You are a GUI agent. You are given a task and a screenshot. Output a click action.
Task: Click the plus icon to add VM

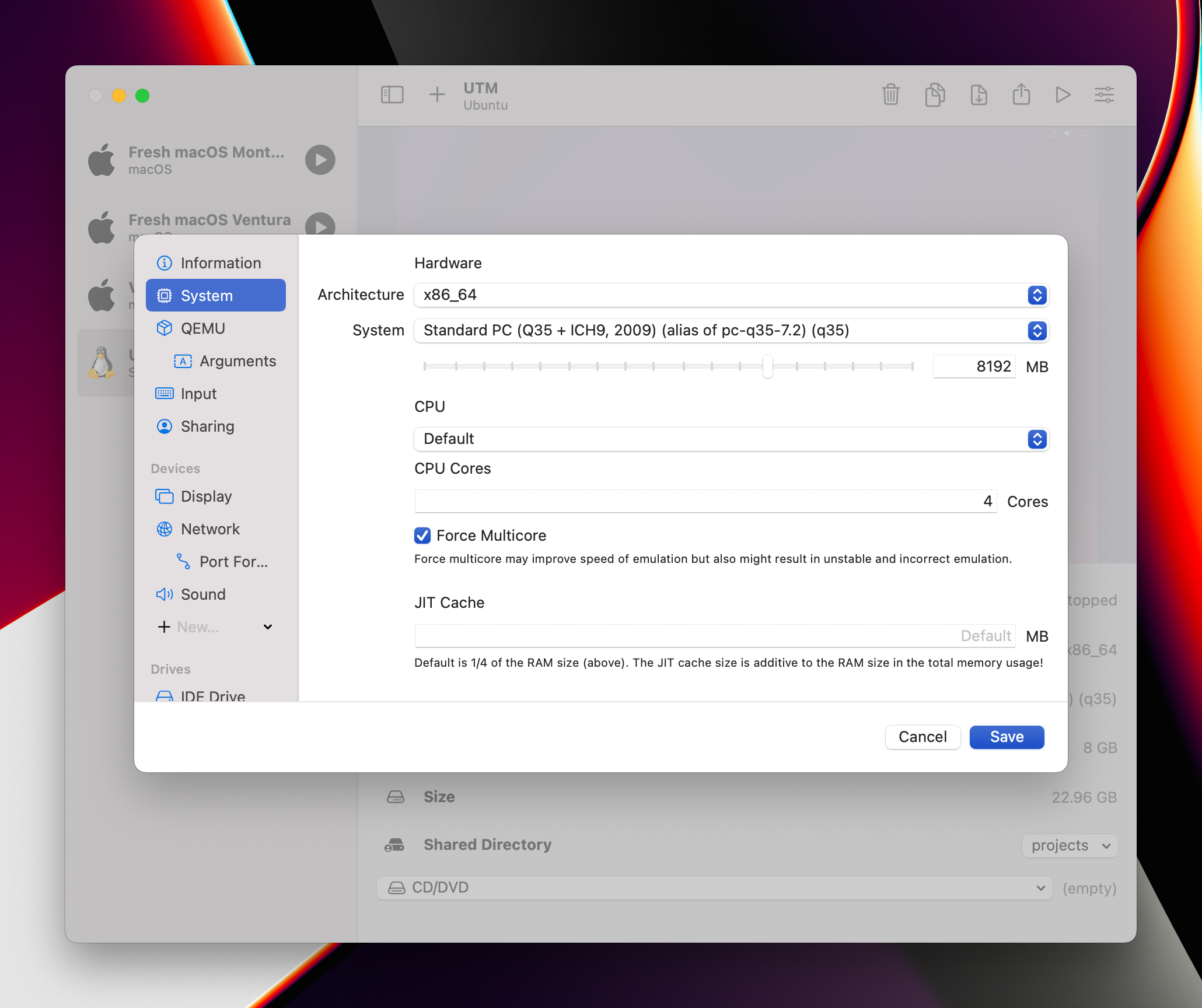[437, 94]
